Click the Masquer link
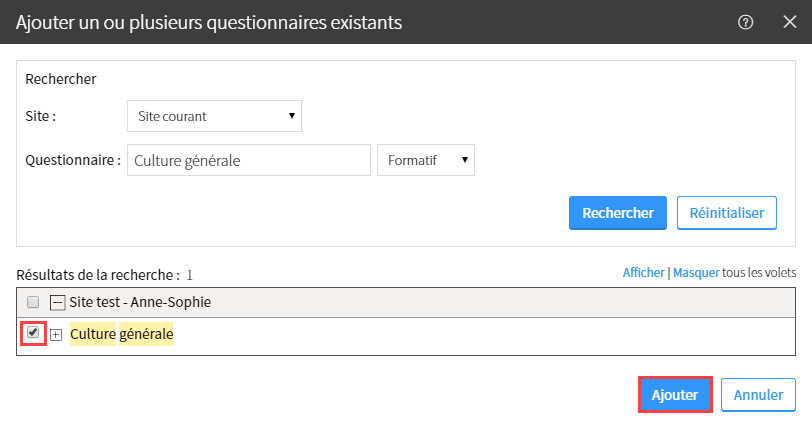The width and height of the screenshot is (812, 428). tap(696, 273)
